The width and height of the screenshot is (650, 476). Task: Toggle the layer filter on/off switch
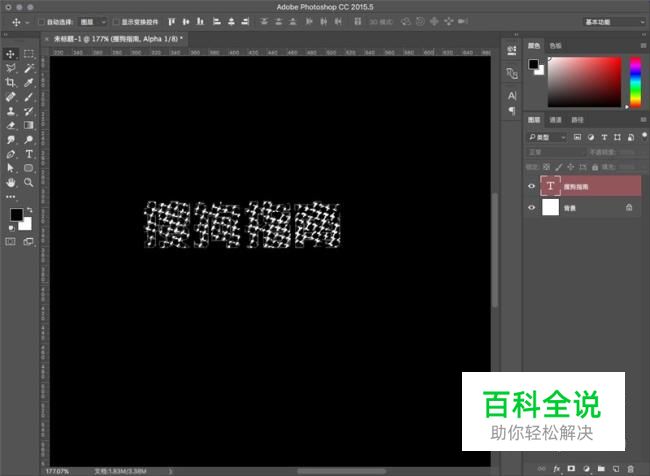coord(644,136)
